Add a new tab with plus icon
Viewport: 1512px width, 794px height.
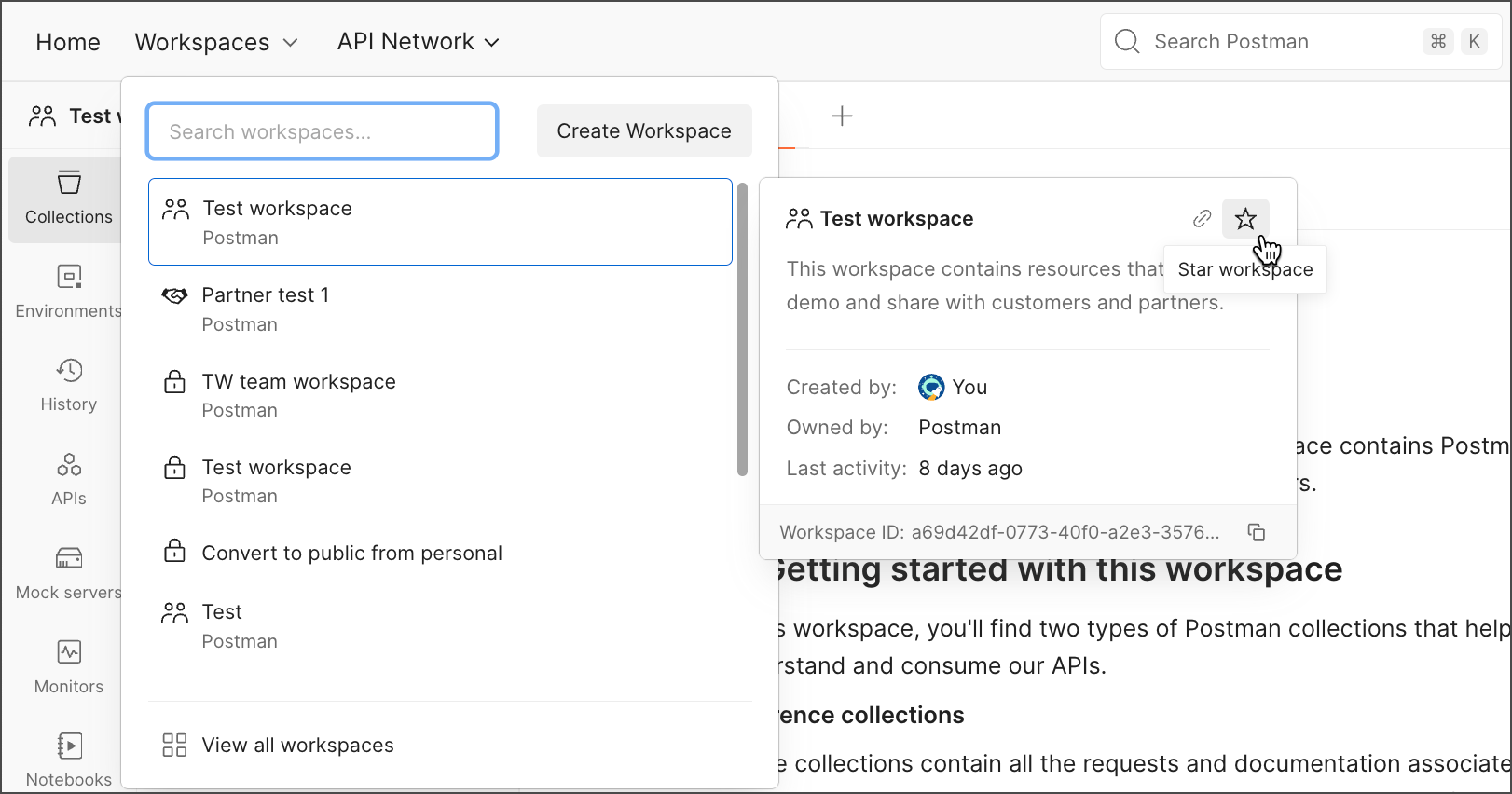pos(842,116)
